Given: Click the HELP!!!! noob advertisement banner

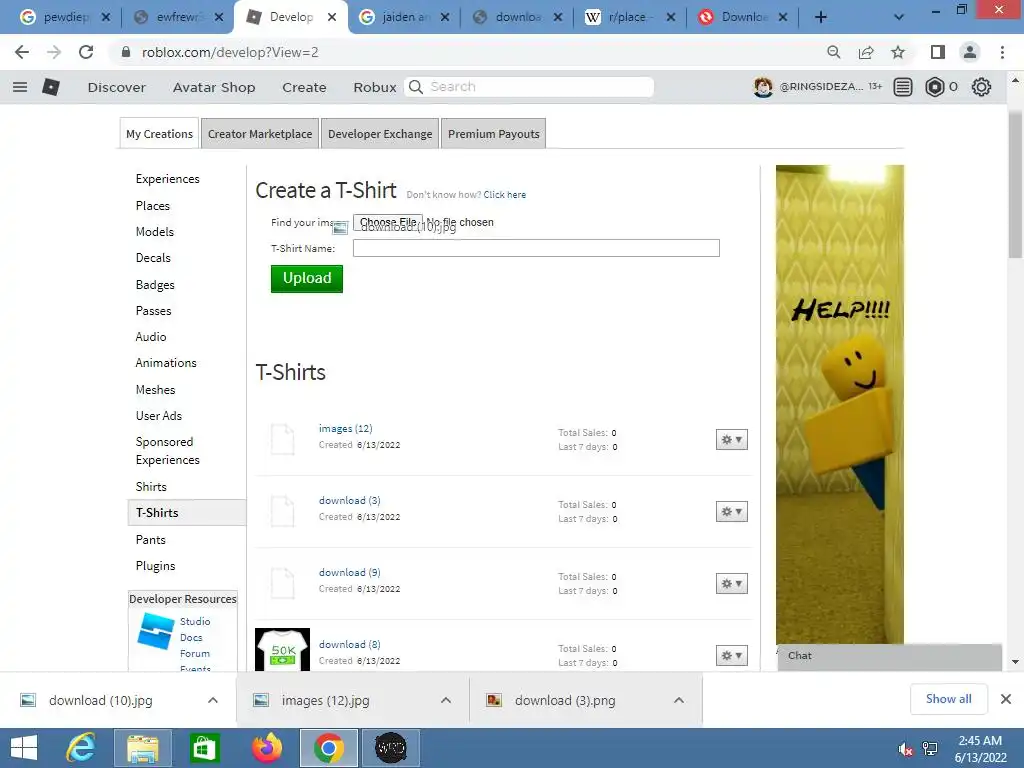Looking at the screenshot, I should pyautogui.click(x=840, y=405).
